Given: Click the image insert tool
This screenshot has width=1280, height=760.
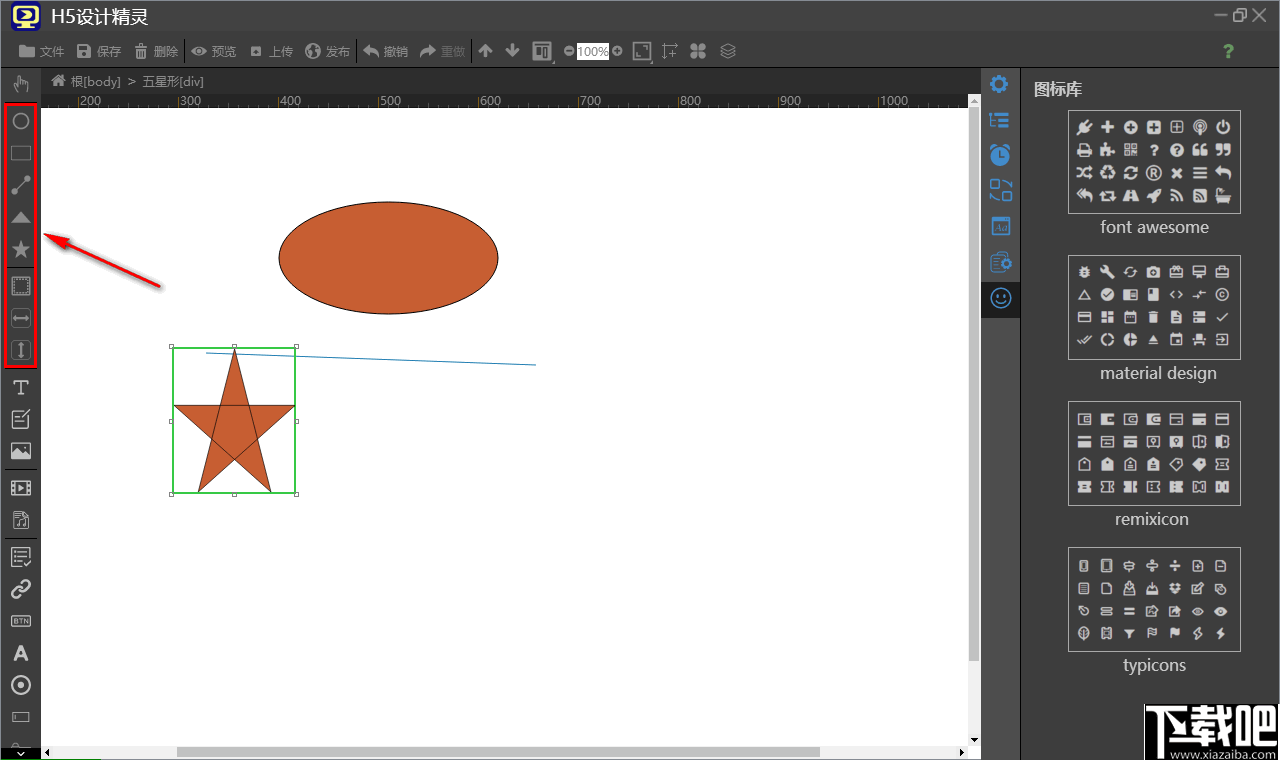Looking at the screenshot, I should (20, 451).
